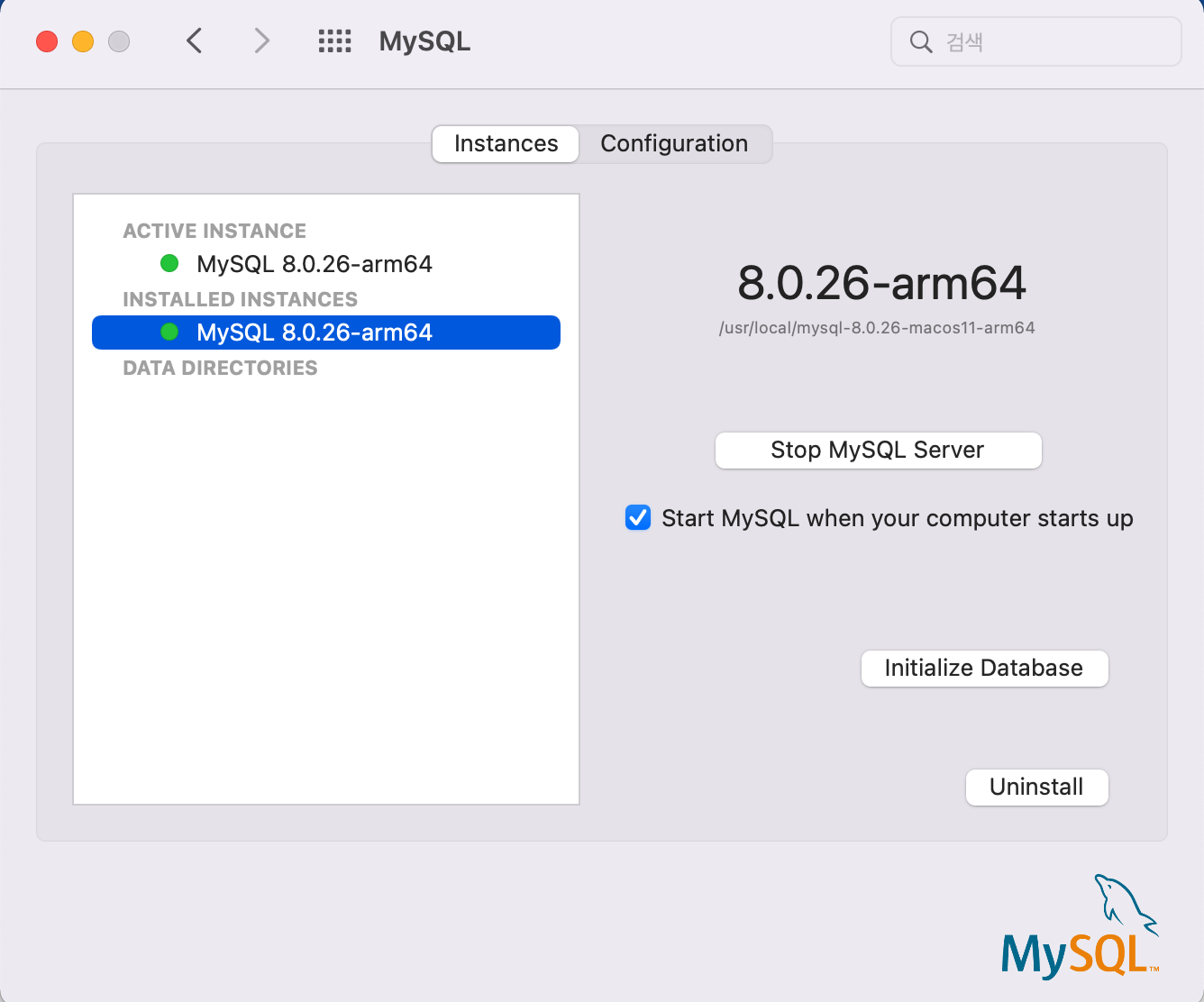Show all preferences grid icon
The width and height of the screenshot is (1204, 1002).
click(x=334, y=41)
